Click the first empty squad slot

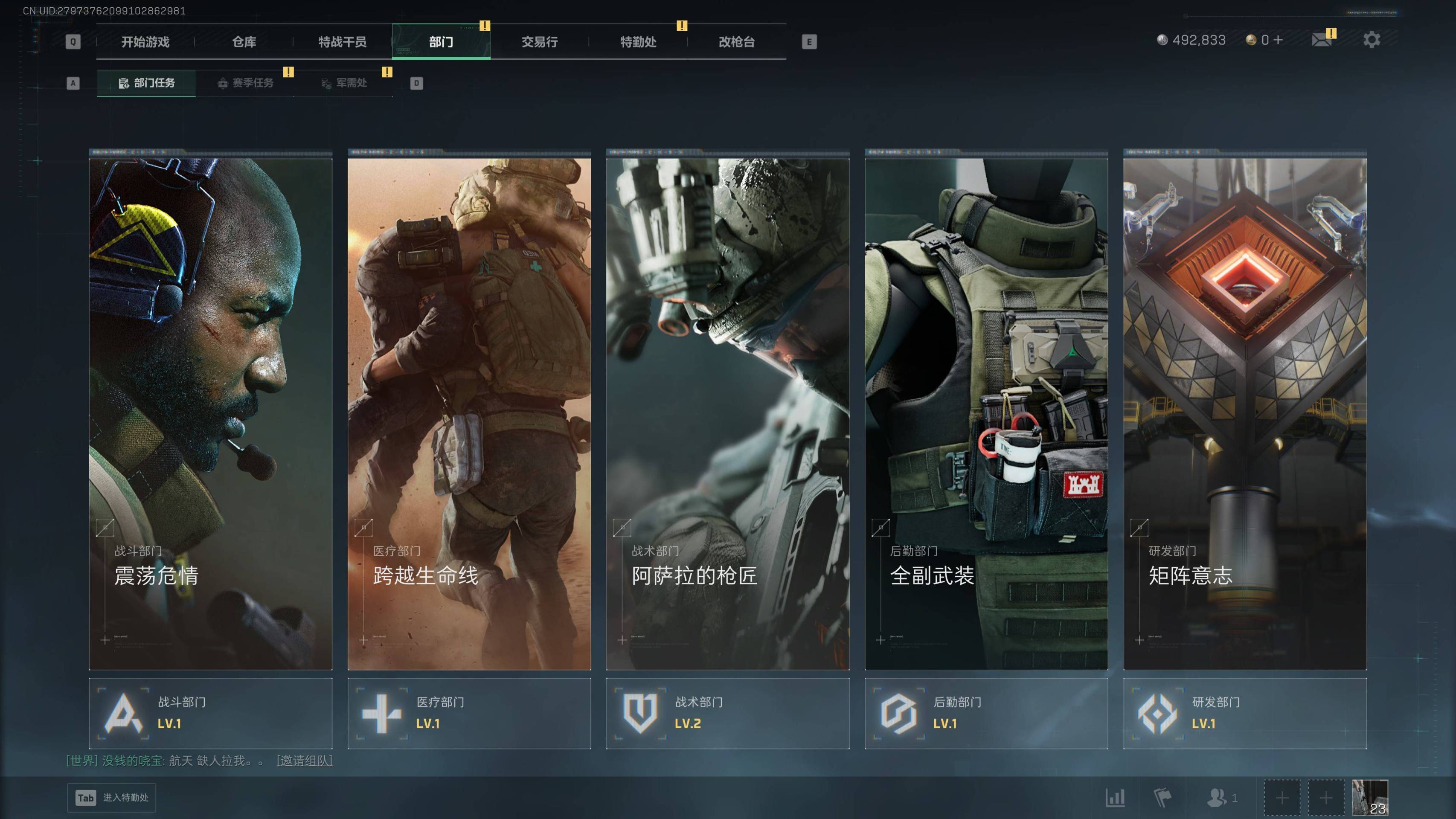click(1282, 798)
